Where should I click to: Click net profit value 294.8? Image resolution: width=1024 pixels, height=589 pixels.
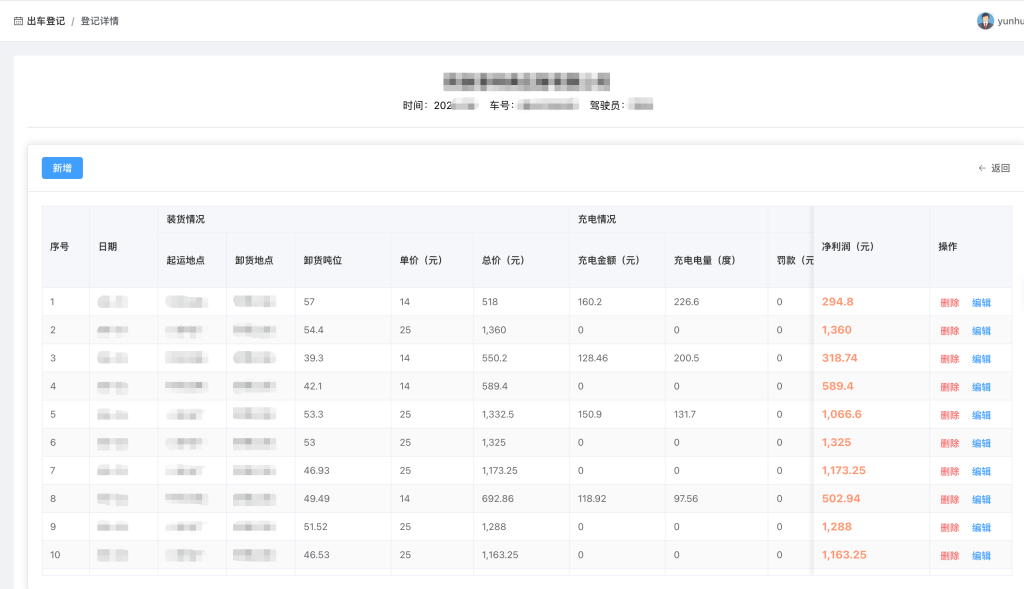(x=837, y=302)
